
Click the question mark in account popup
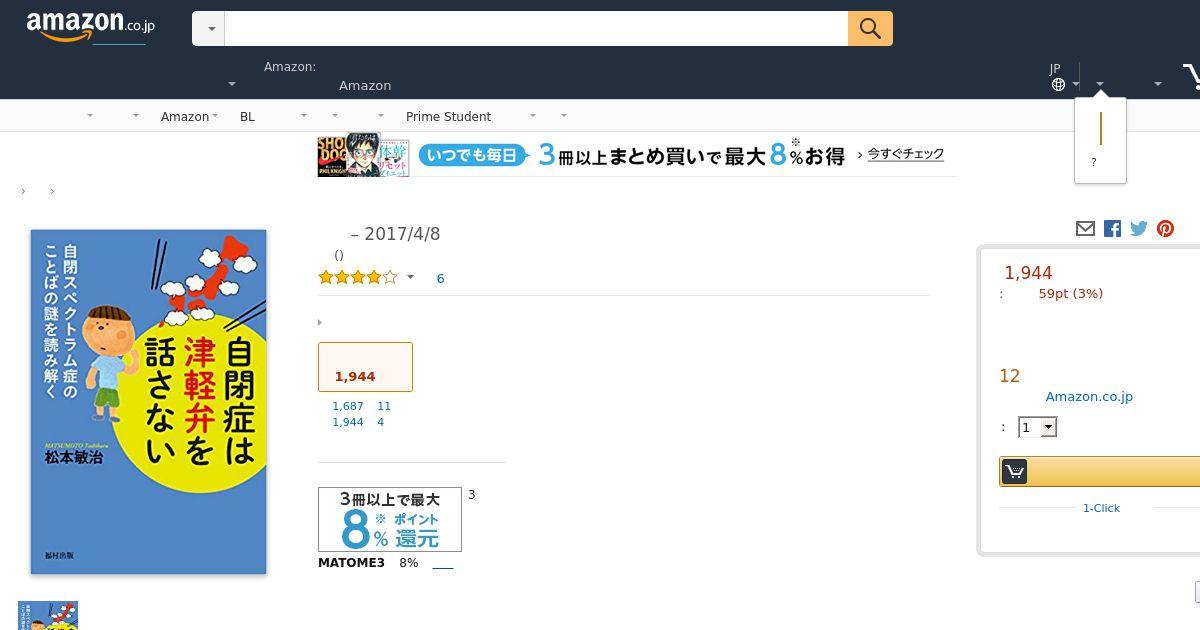point(1094,162)
